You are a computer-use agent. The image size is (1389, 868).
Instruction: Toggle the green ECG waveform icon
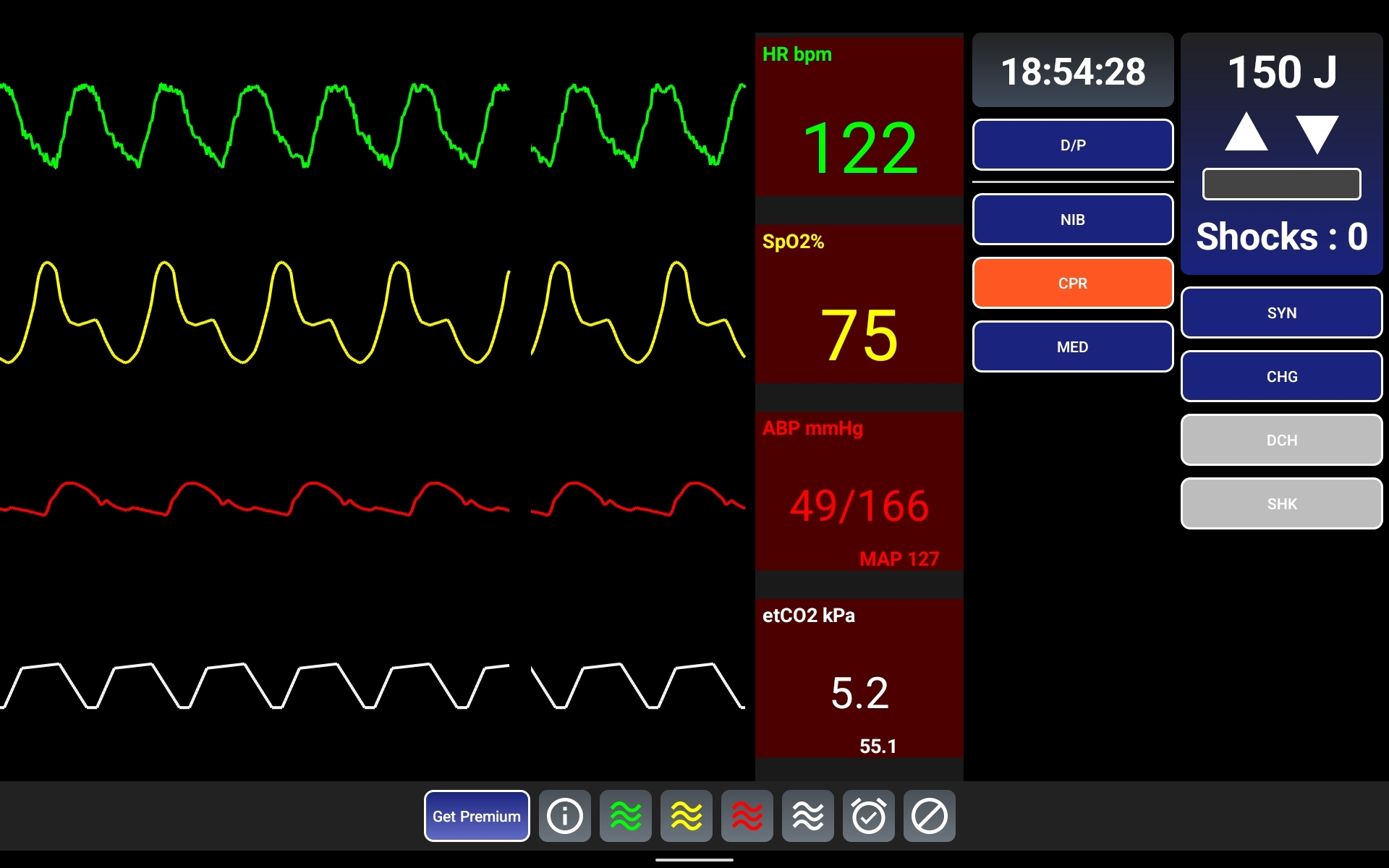[x=625, y=816]
